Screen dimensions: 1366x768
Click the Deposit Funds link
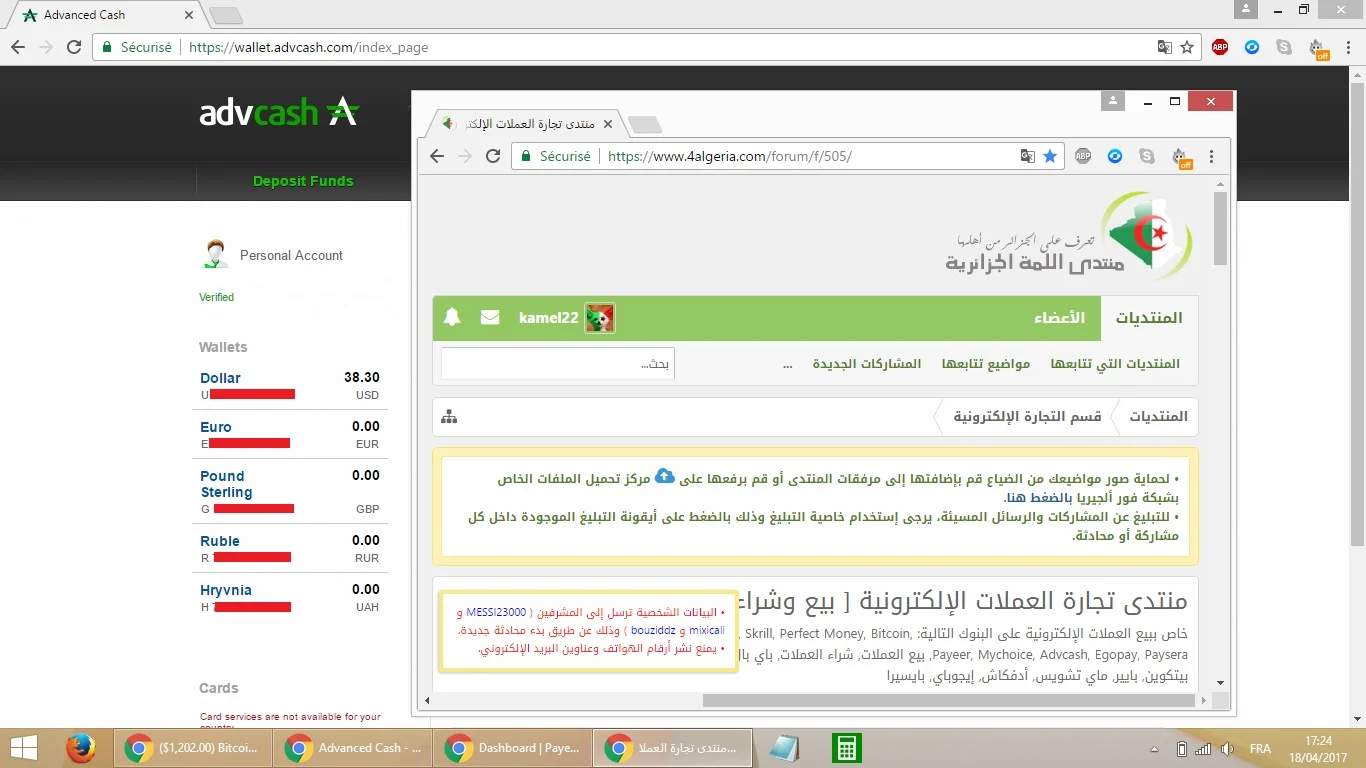(303, 181)
